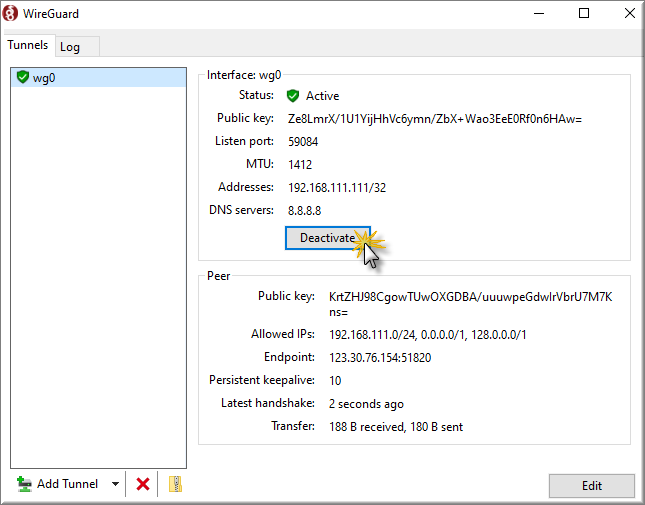Screen dimensions: 645x505
Task: Click persistent keepalive value 10
Action: 335,380
